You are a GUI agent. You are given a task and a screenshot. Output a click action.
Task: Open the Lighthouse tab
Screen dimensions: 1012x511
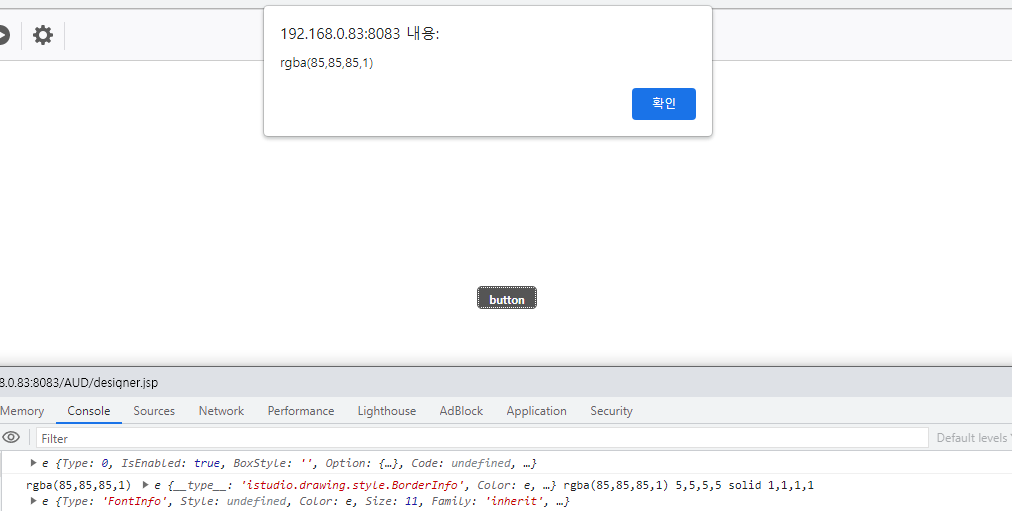387,411
